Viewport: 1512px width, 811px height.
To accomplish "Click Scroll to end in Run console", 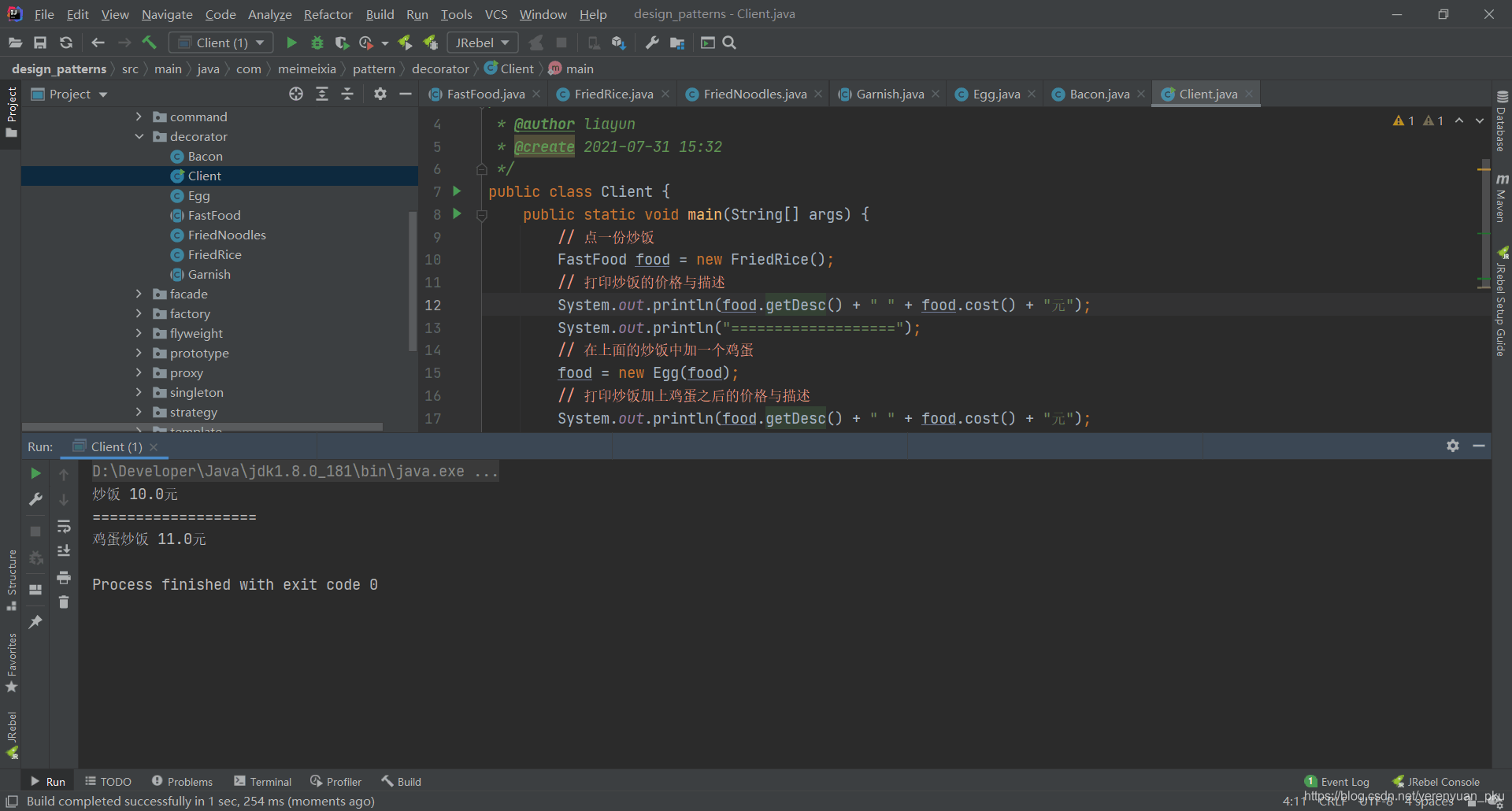I will click(x=64, y=551).
